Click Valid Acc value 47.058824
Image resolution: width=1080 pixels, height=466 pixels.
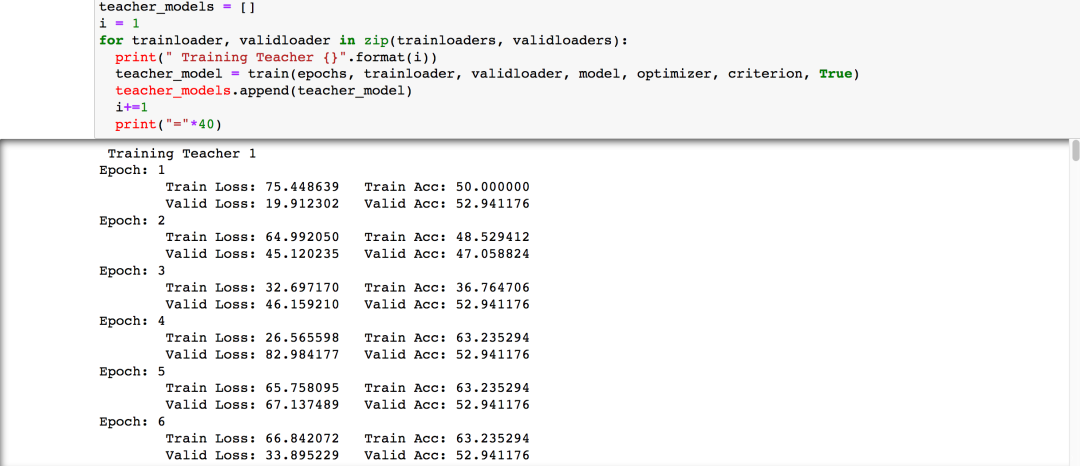point(492,254)
